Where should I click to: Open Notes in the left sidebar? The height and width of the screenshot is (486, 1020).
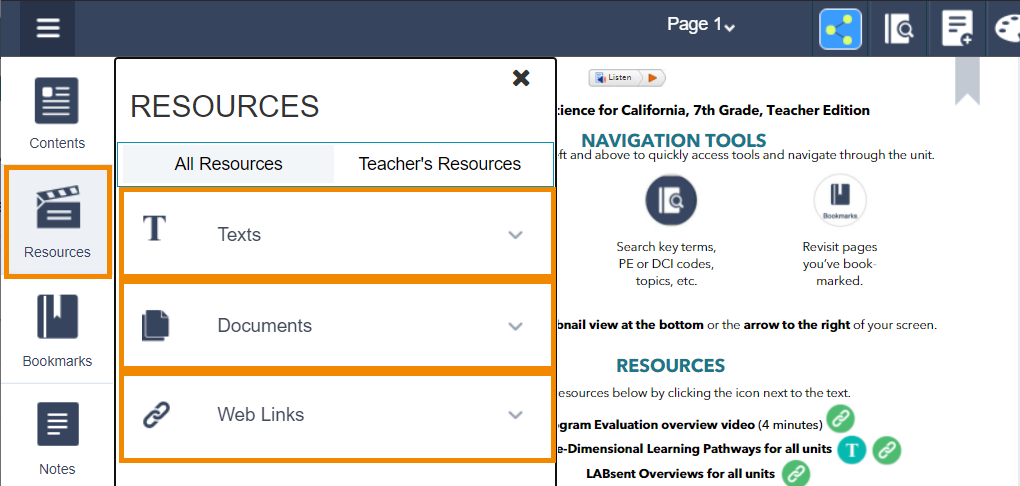(x=57, y=438)
